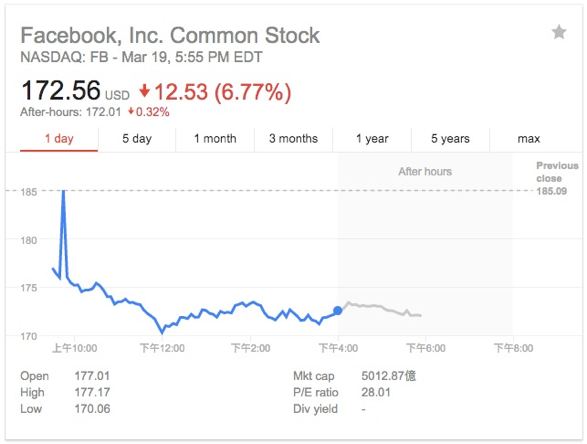Click the gray after-hours price line
587x444 pixels.
tap(382, 308)
